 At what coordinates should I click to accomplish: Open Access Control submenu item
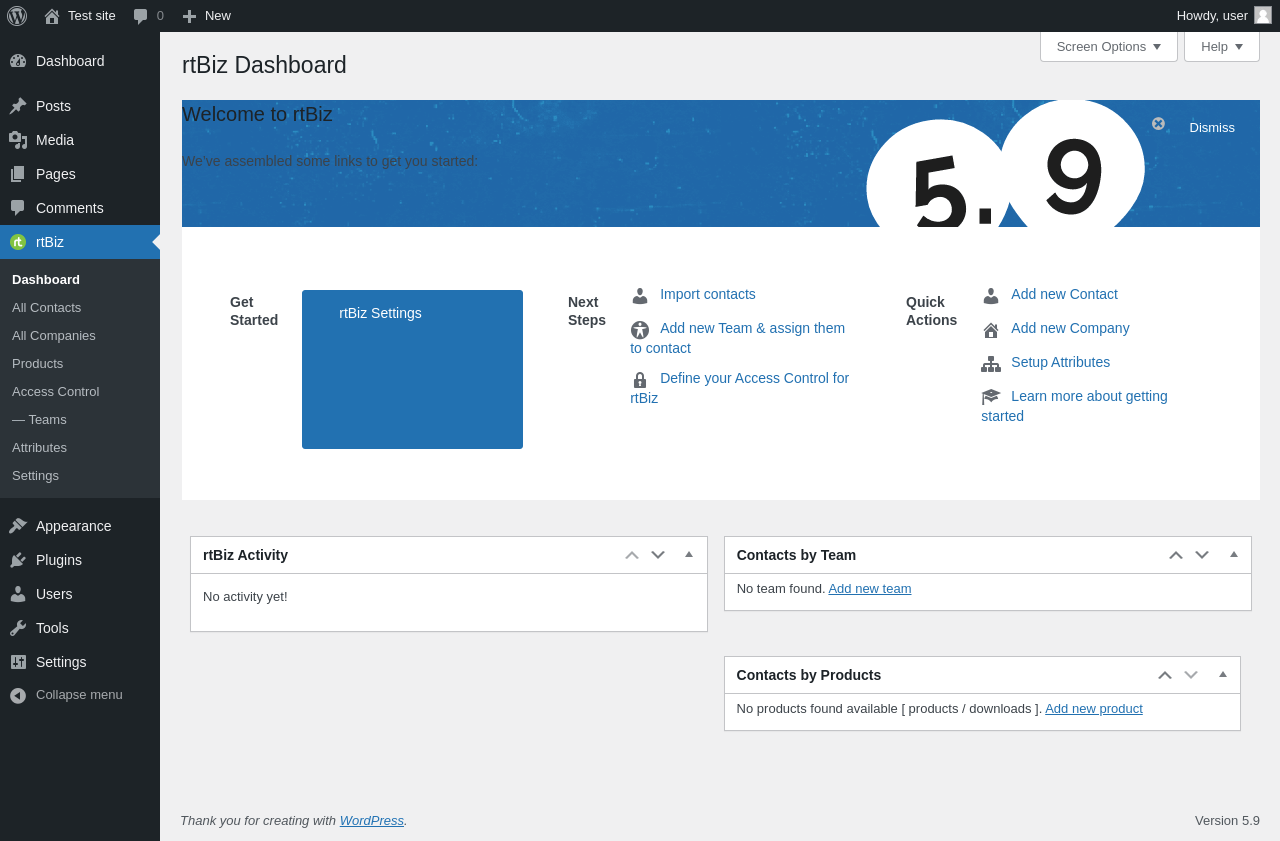point(80,392)
